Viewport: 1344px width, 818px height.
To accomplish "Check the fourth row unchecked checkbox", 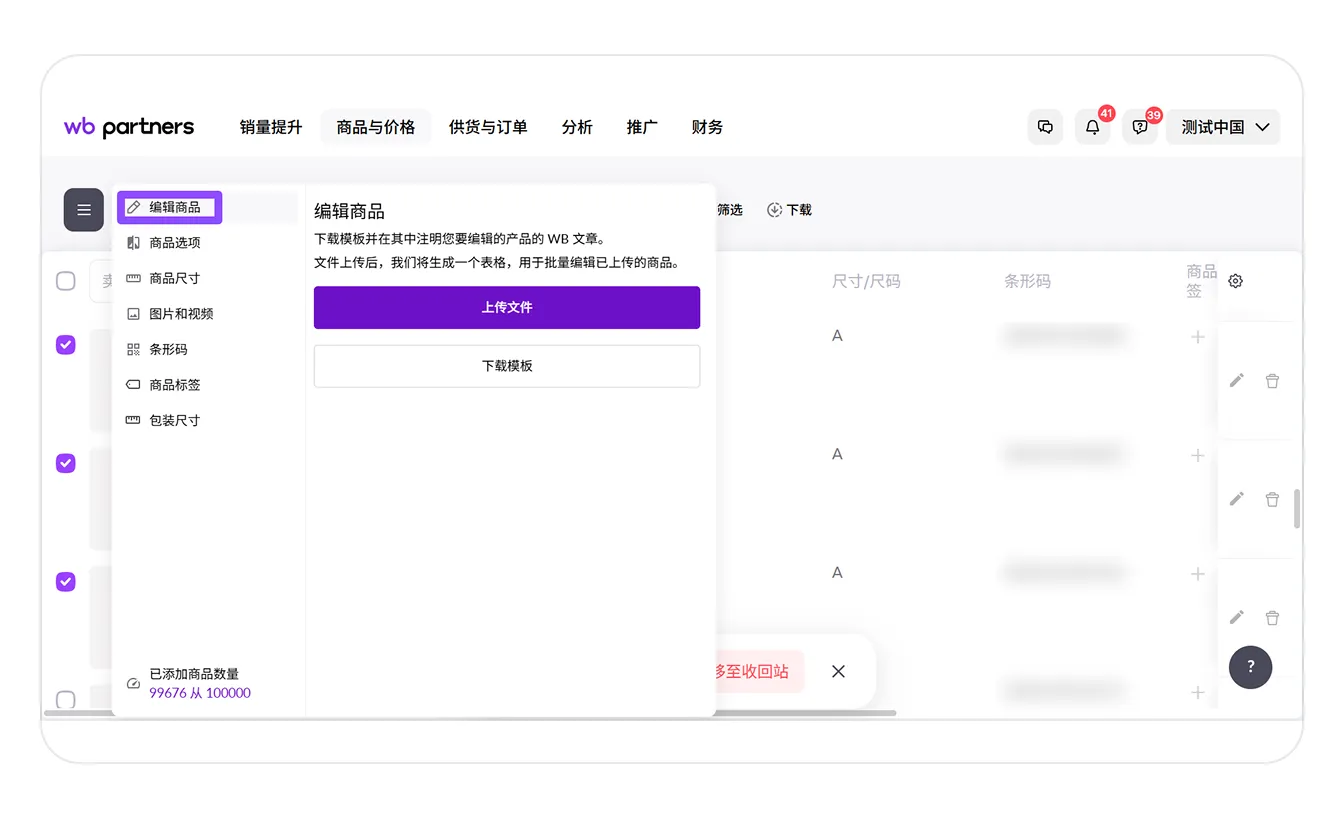I will (66, 699).
